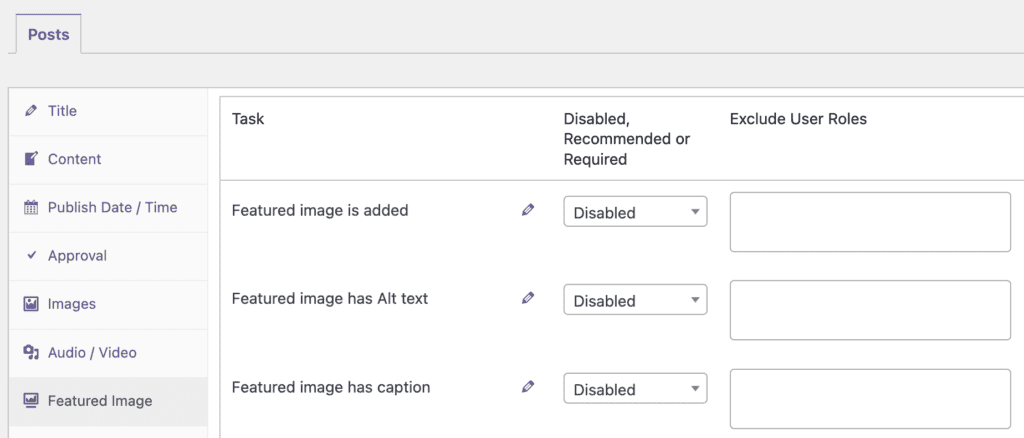This screenshot has width=1024, height=438.
Task: Click the Images tab picture icon
Action: 31,304
